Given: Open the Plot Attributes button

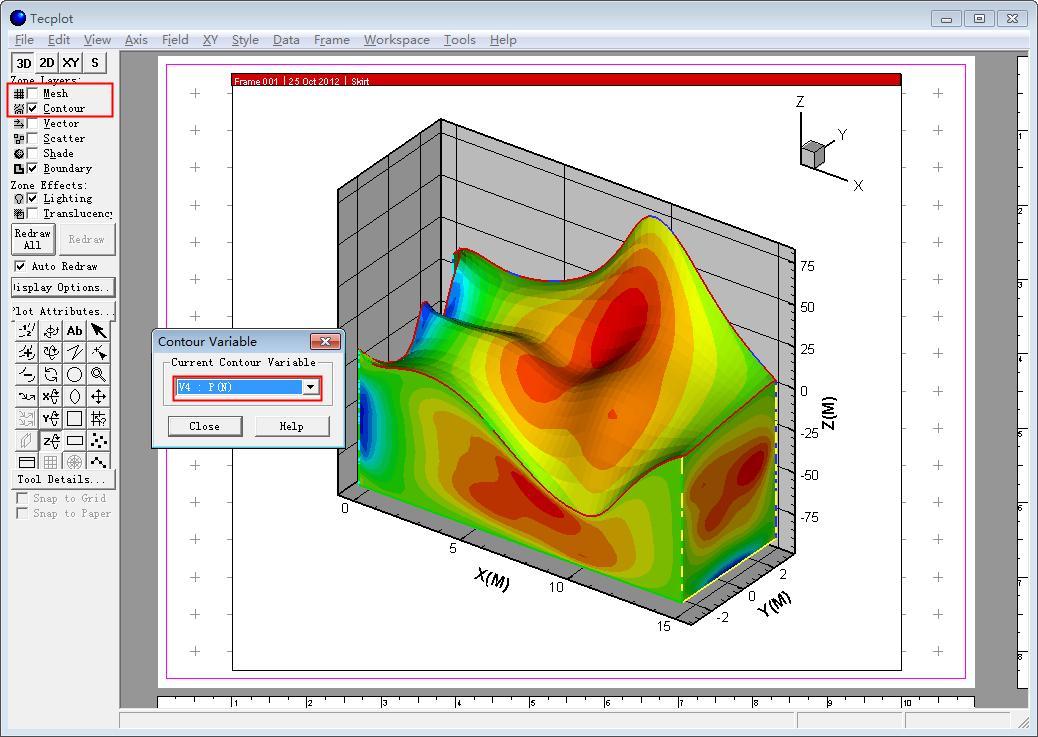Looking at the screenshot, I should tap(63, 311).
